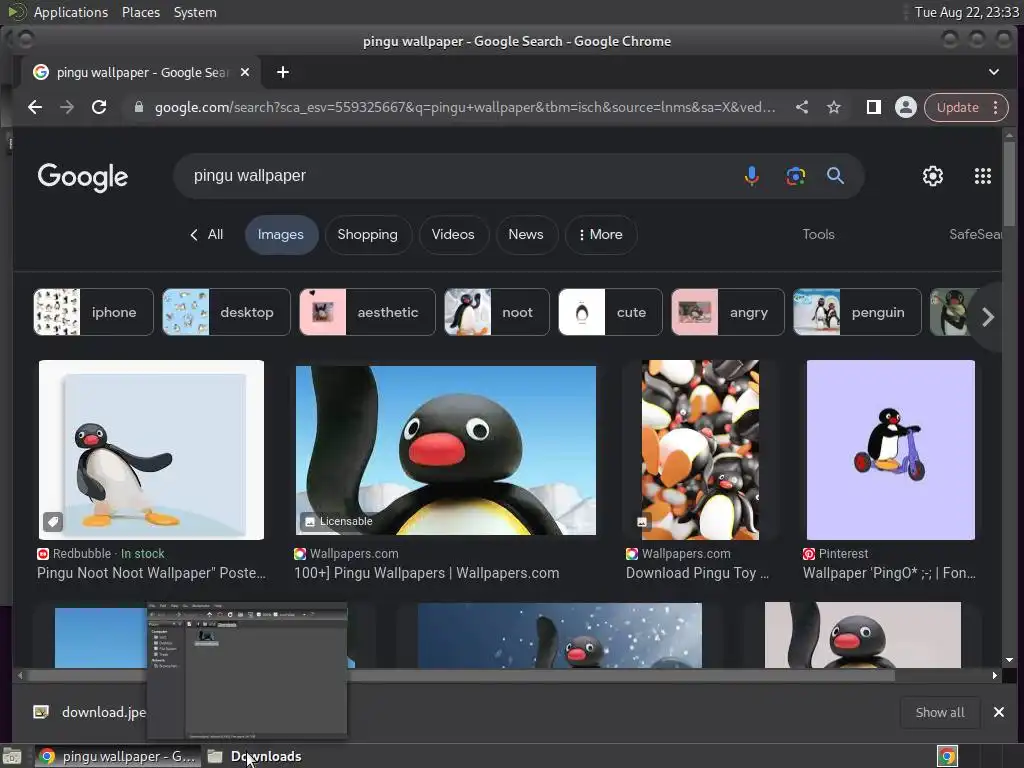1024x768 pixels.
Task: Click the show desktop icon in taskbar
Action: [12, 756]
